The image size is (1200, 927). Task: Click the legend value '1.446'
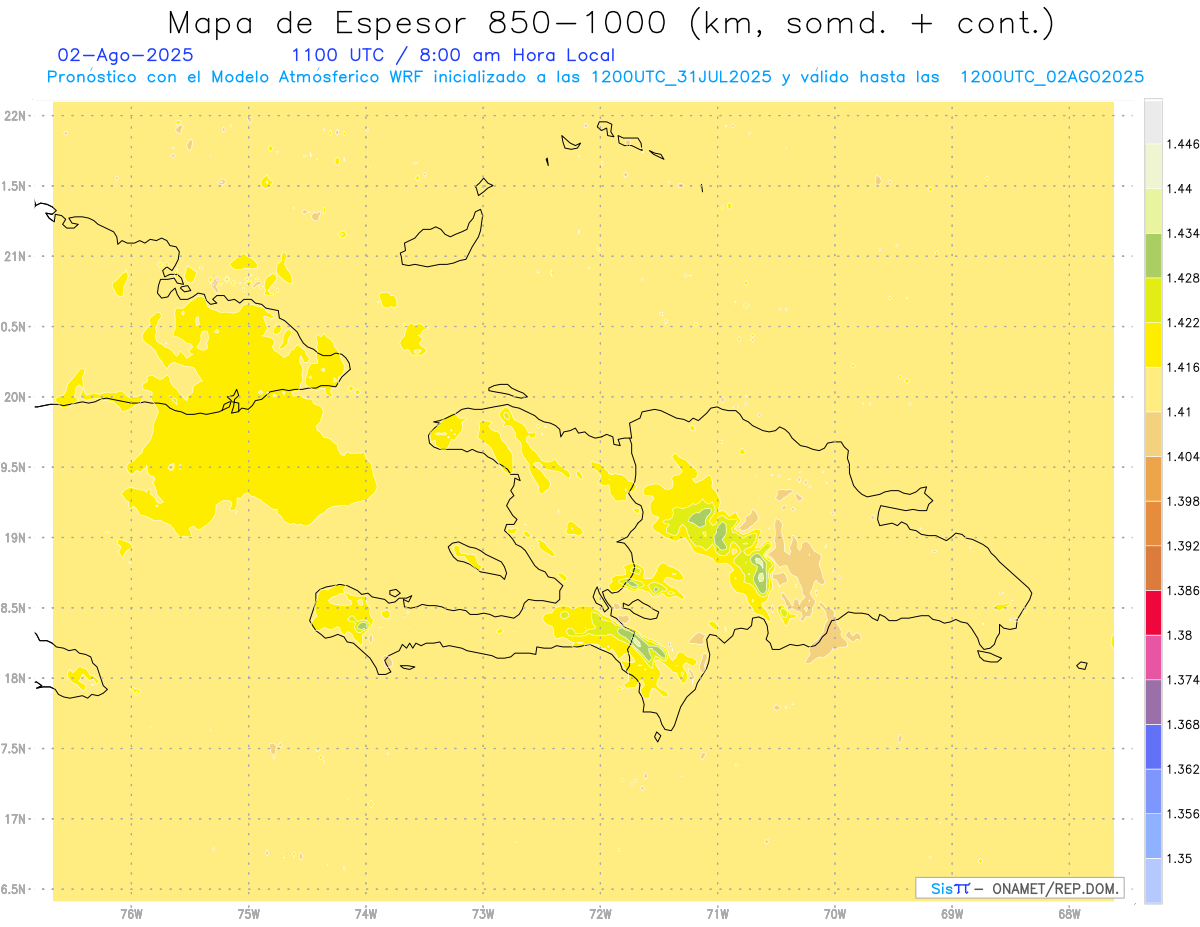click(x=1182, y=144)
